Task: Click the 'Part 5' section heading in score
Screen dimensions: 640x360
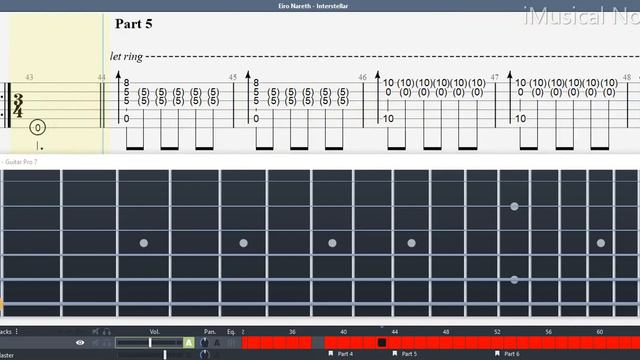Action: click(133, 24)
